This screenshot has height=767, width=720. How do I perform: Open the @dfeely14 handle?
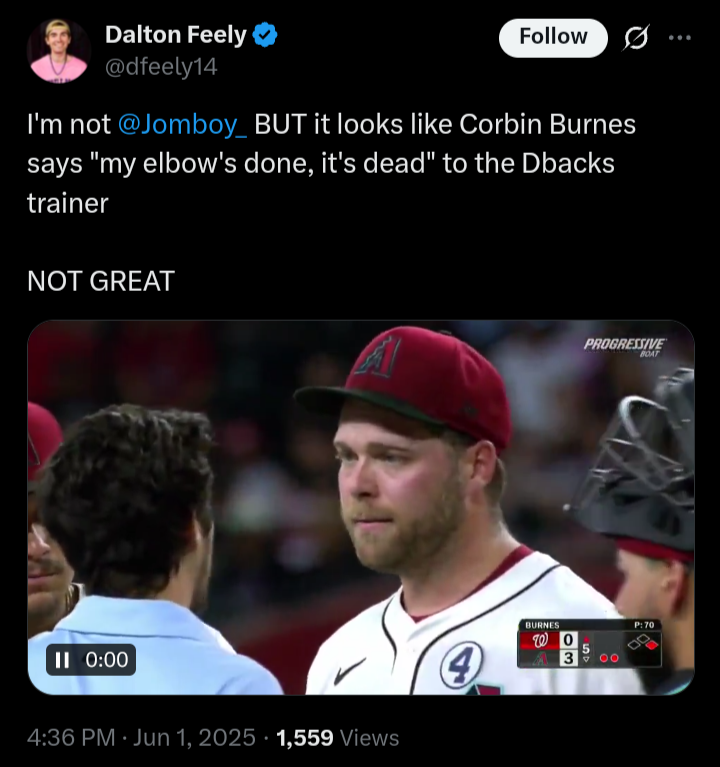click(x=161, y=67)
